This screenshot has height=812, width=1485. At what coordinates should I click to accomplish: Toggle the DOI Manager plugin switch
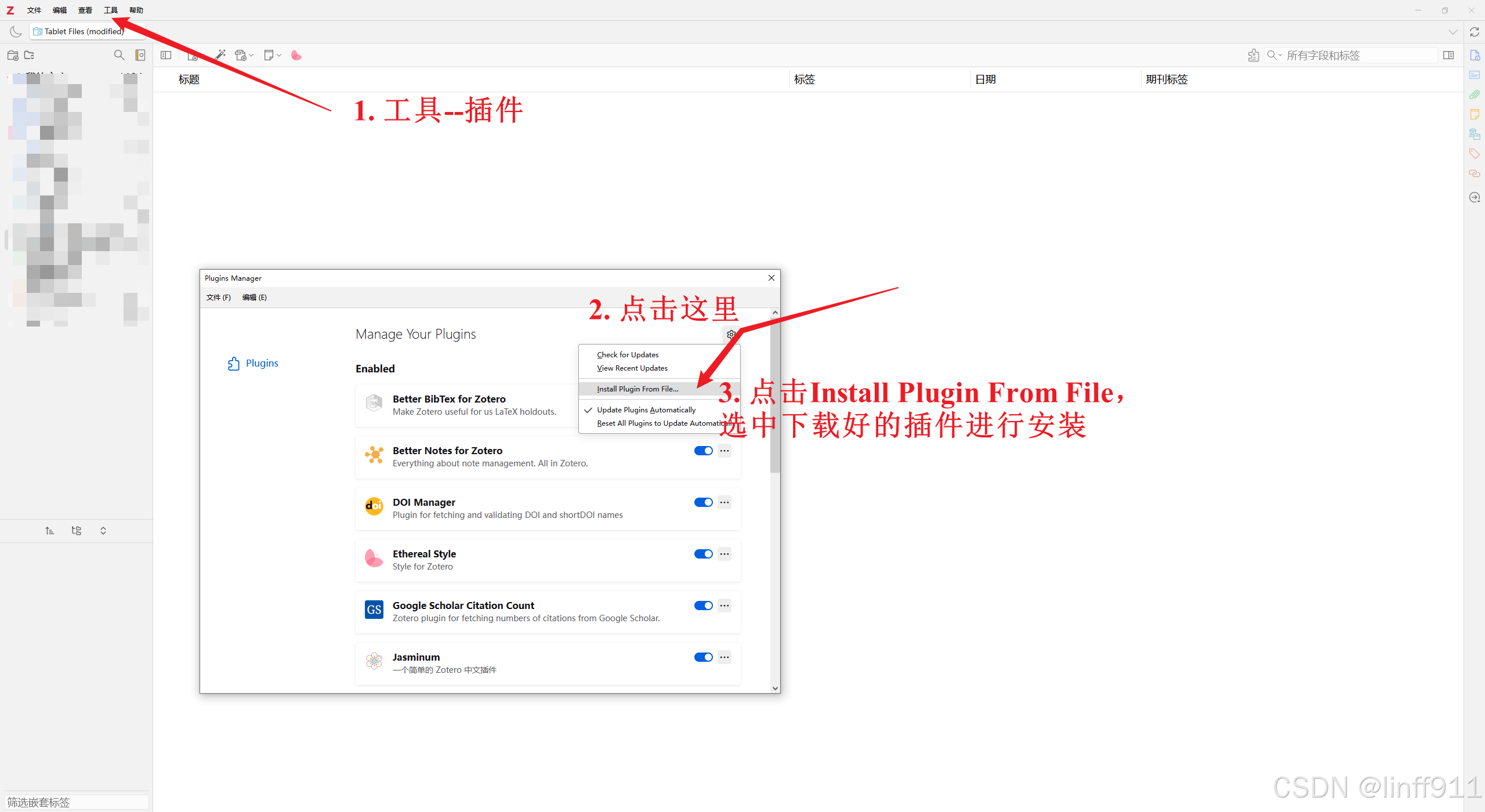[x=703, y=502]
